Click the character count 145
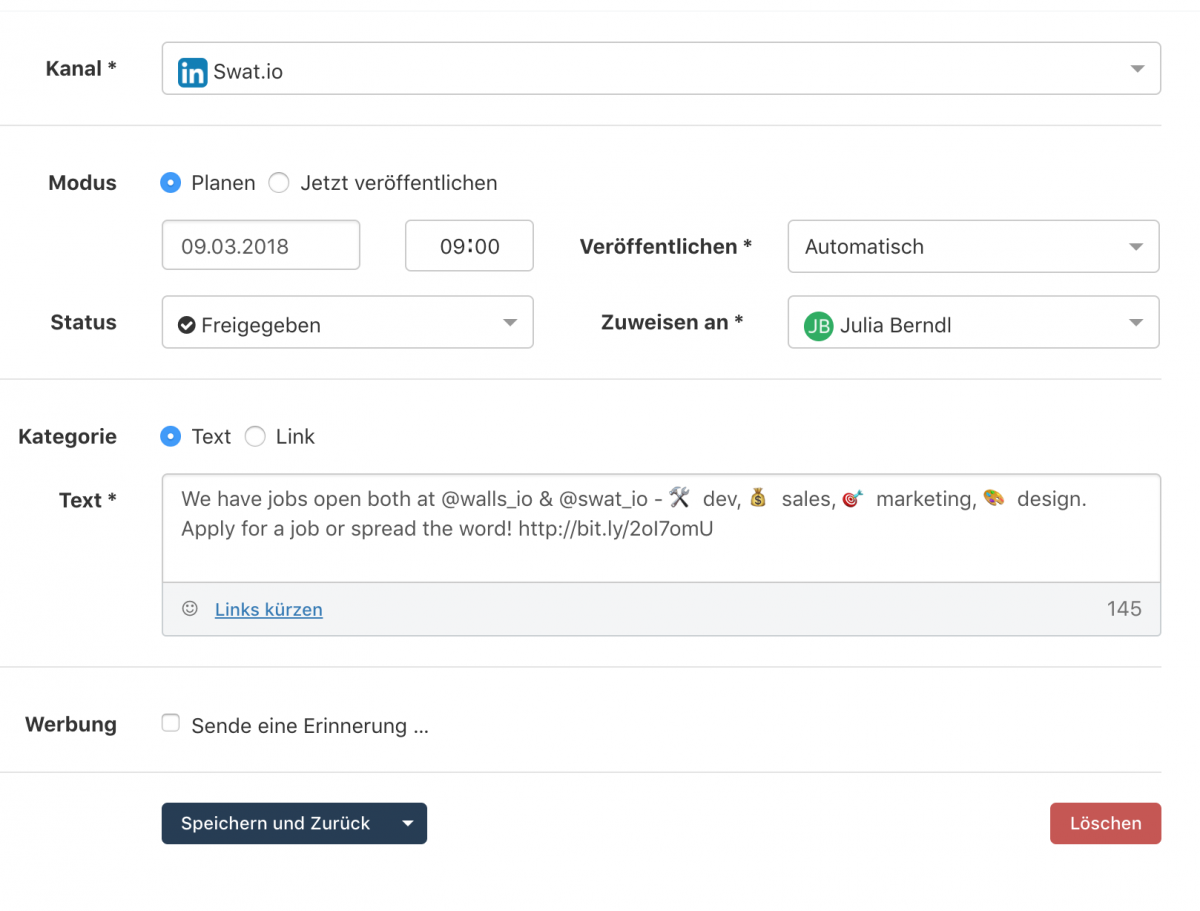Viewport: 1200px width, 911px height. 1124,609
